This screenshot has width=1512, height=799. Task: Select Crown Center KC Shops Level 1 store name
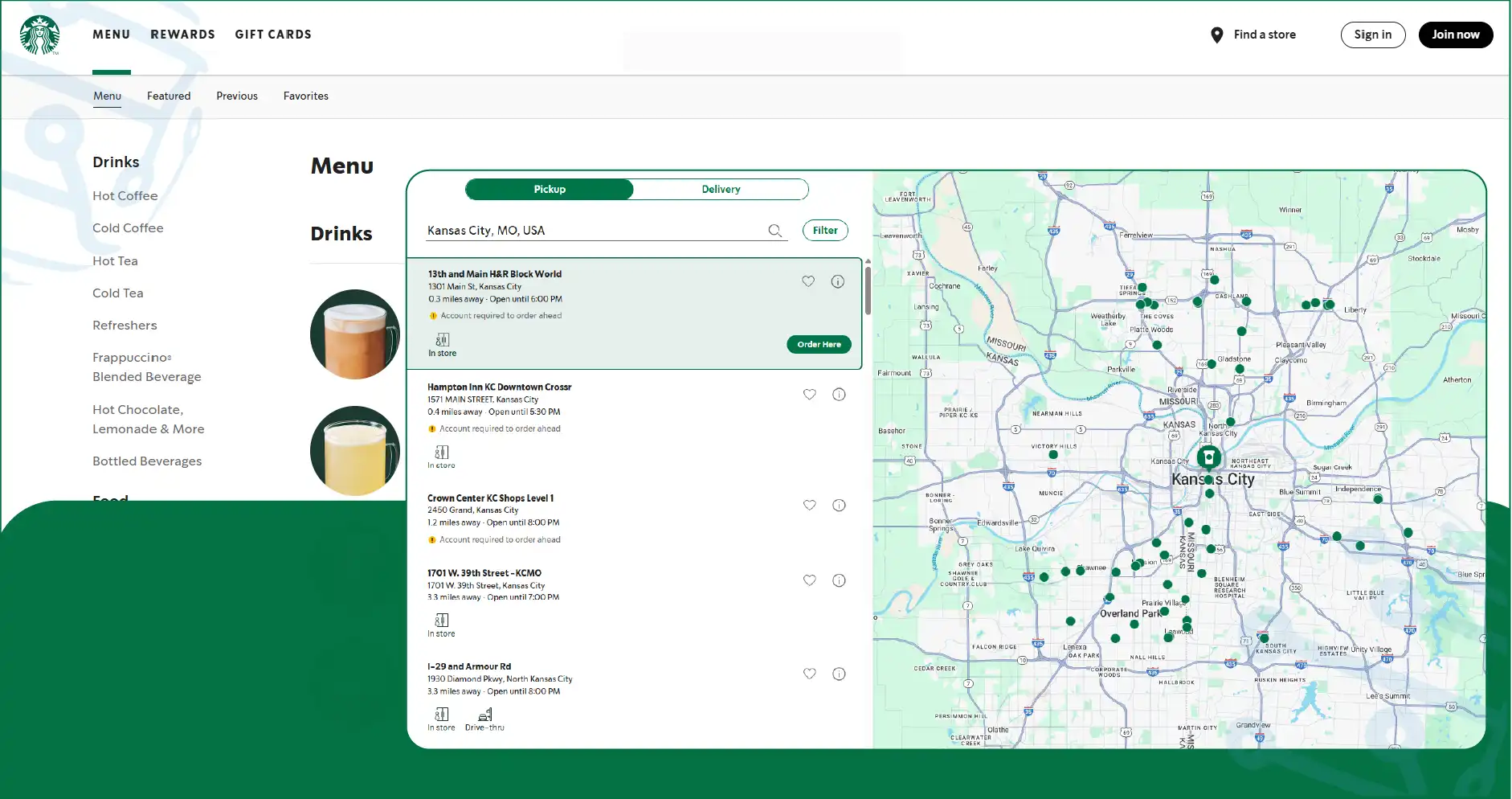(490, 498)
